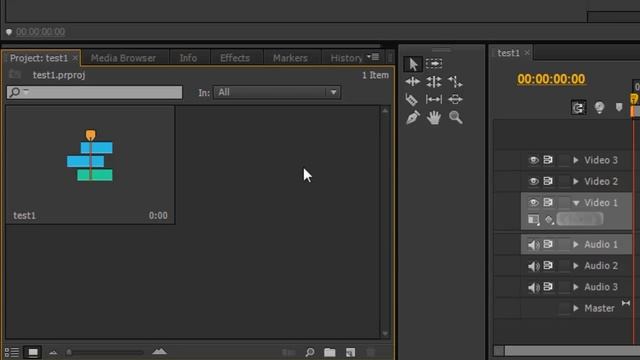The width and height of the screenshot is (640, 360).
Task: Click the Automate to Sequence icon
Action: pyautogui.click(x=289, y=352)
